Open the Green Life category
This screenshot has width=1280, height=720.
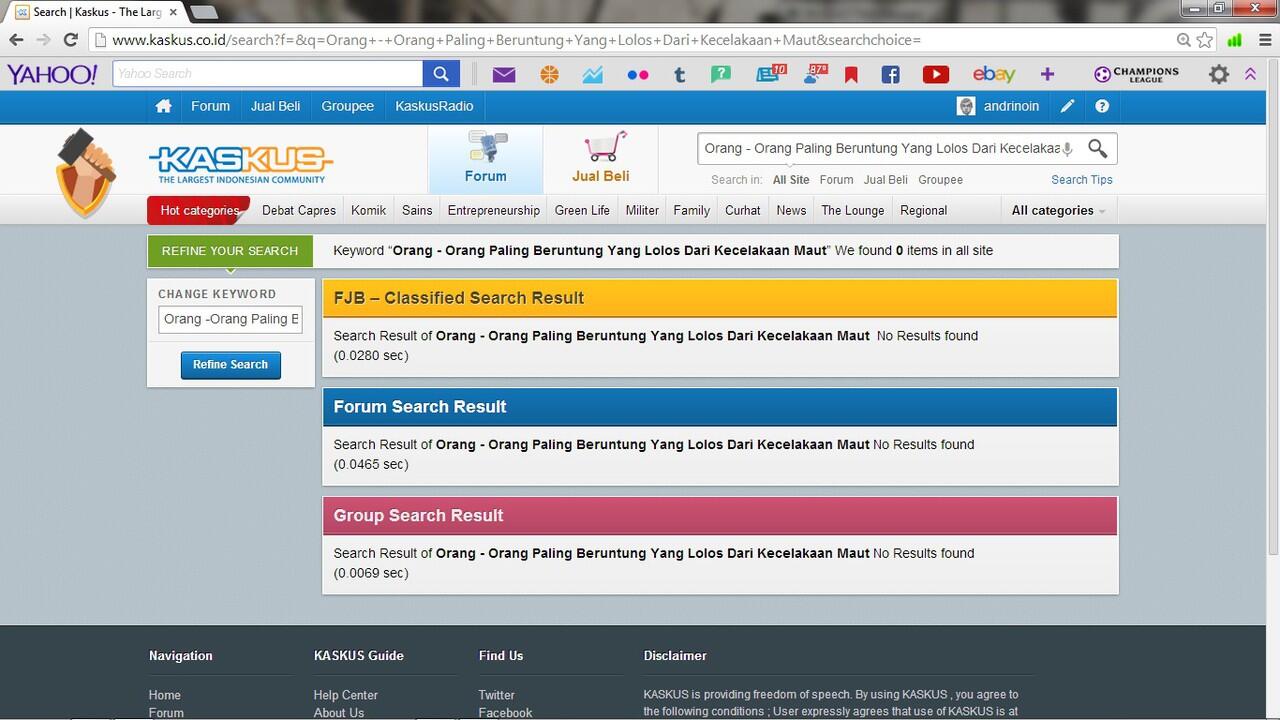582,211
